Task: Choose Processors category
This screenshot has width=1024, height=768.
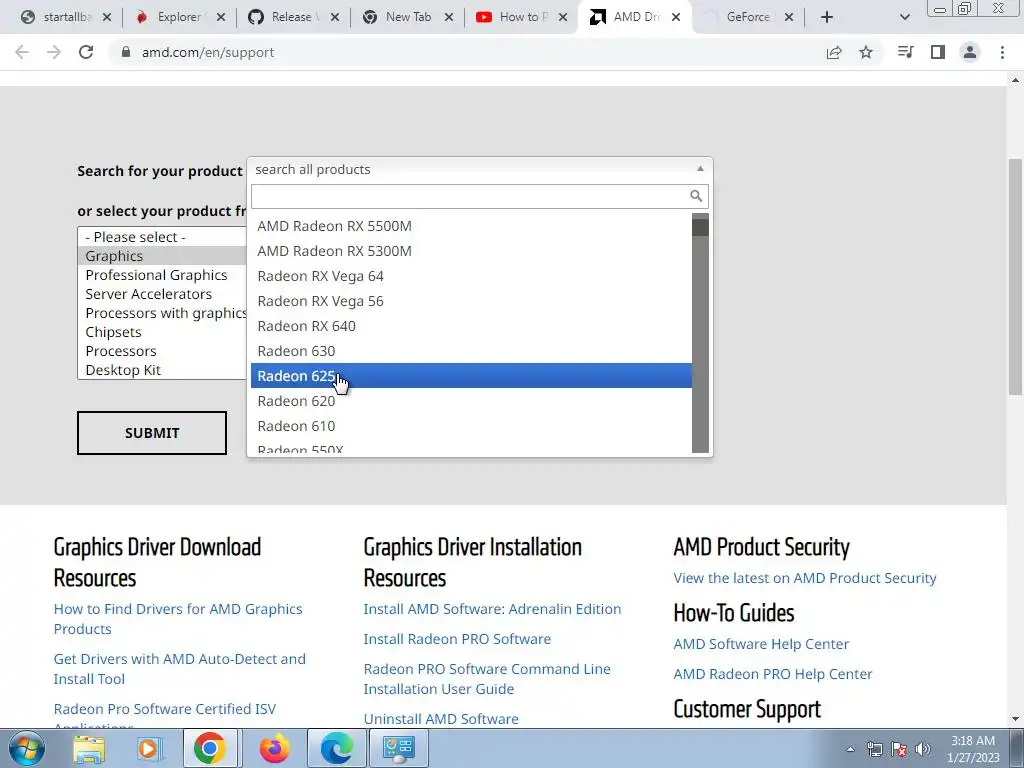Action: tap(162, 351)
